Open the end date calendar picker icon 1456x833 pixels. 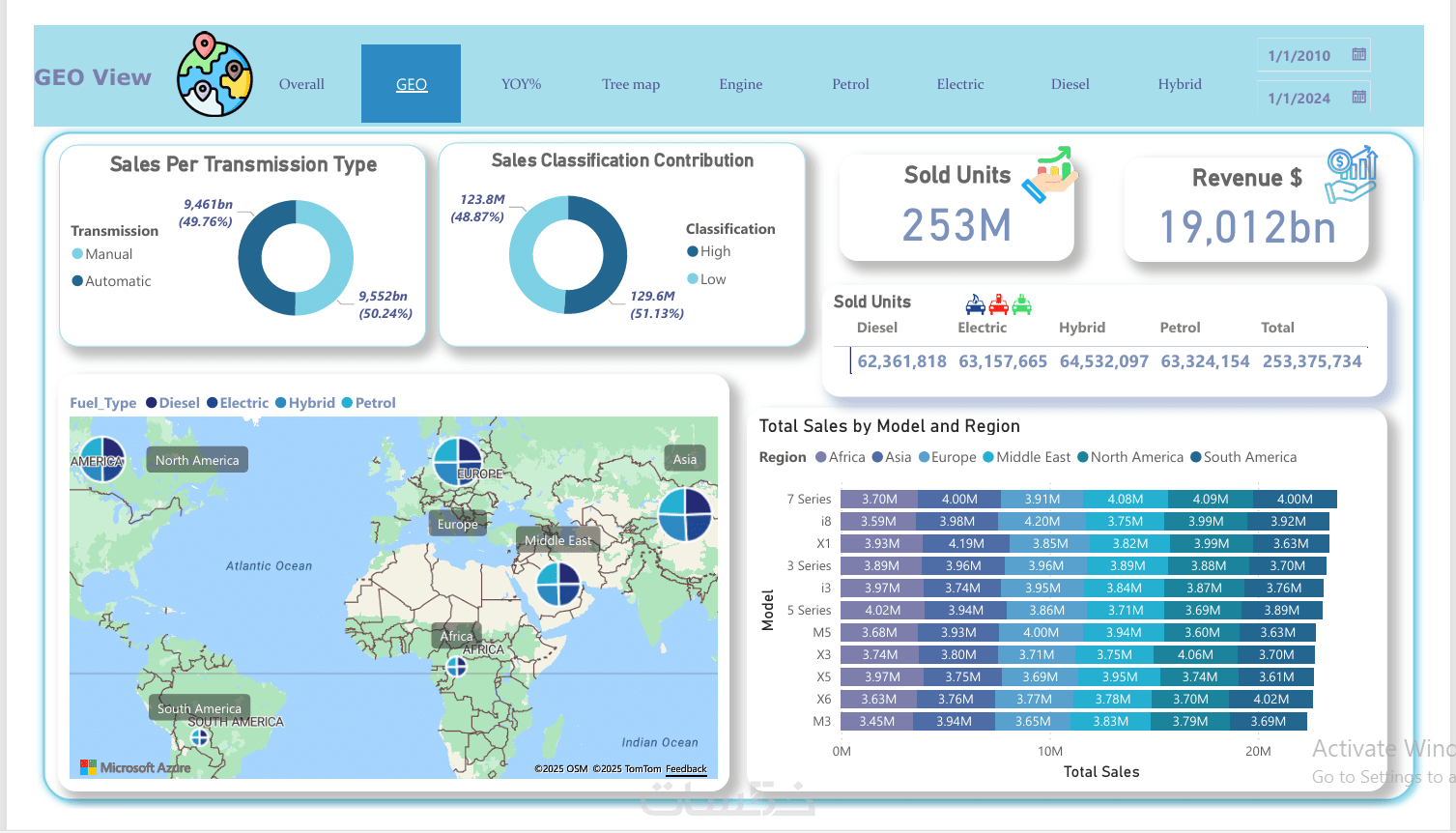pyautogui.click(x=1358, y=97)
